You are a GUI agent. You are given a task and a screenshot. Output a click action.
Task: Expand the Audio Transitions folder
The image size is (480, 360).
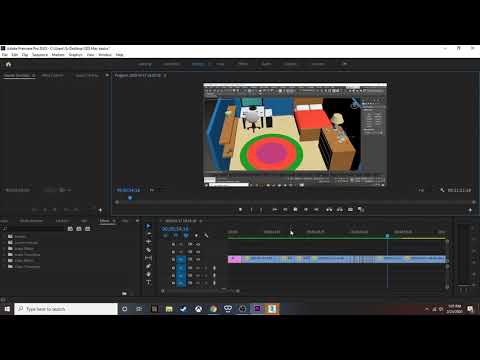[x=5, y=254]
